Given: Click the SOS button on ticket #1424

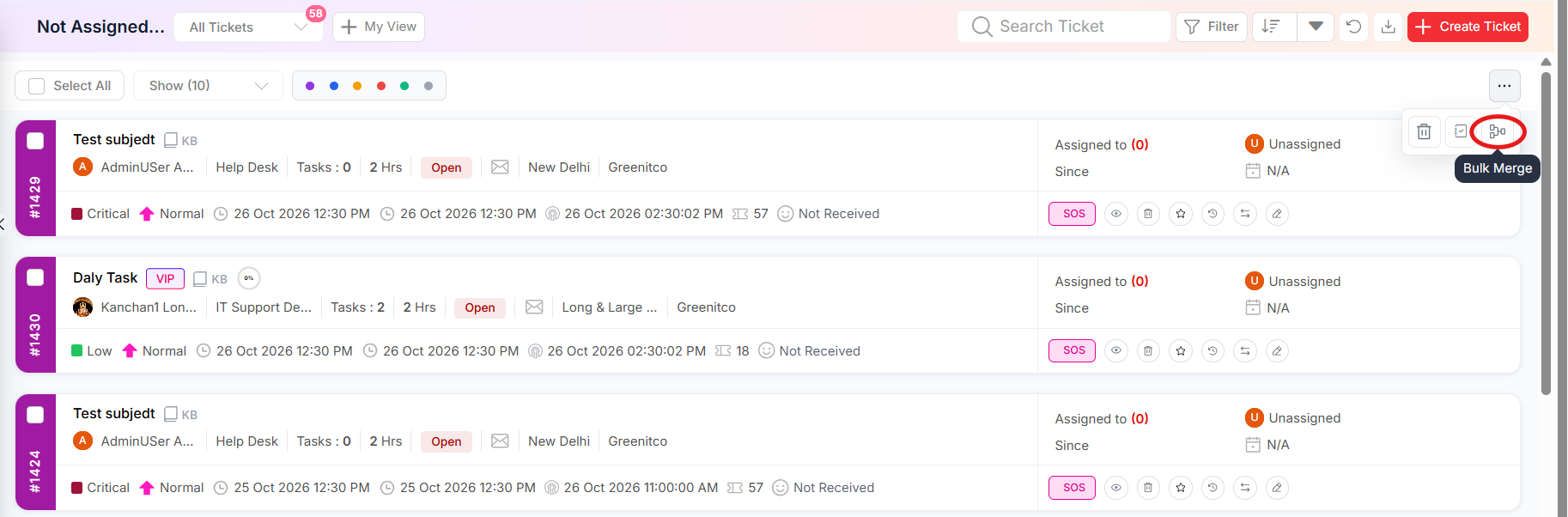Looking at the screenshot, I should [1072, 488].
